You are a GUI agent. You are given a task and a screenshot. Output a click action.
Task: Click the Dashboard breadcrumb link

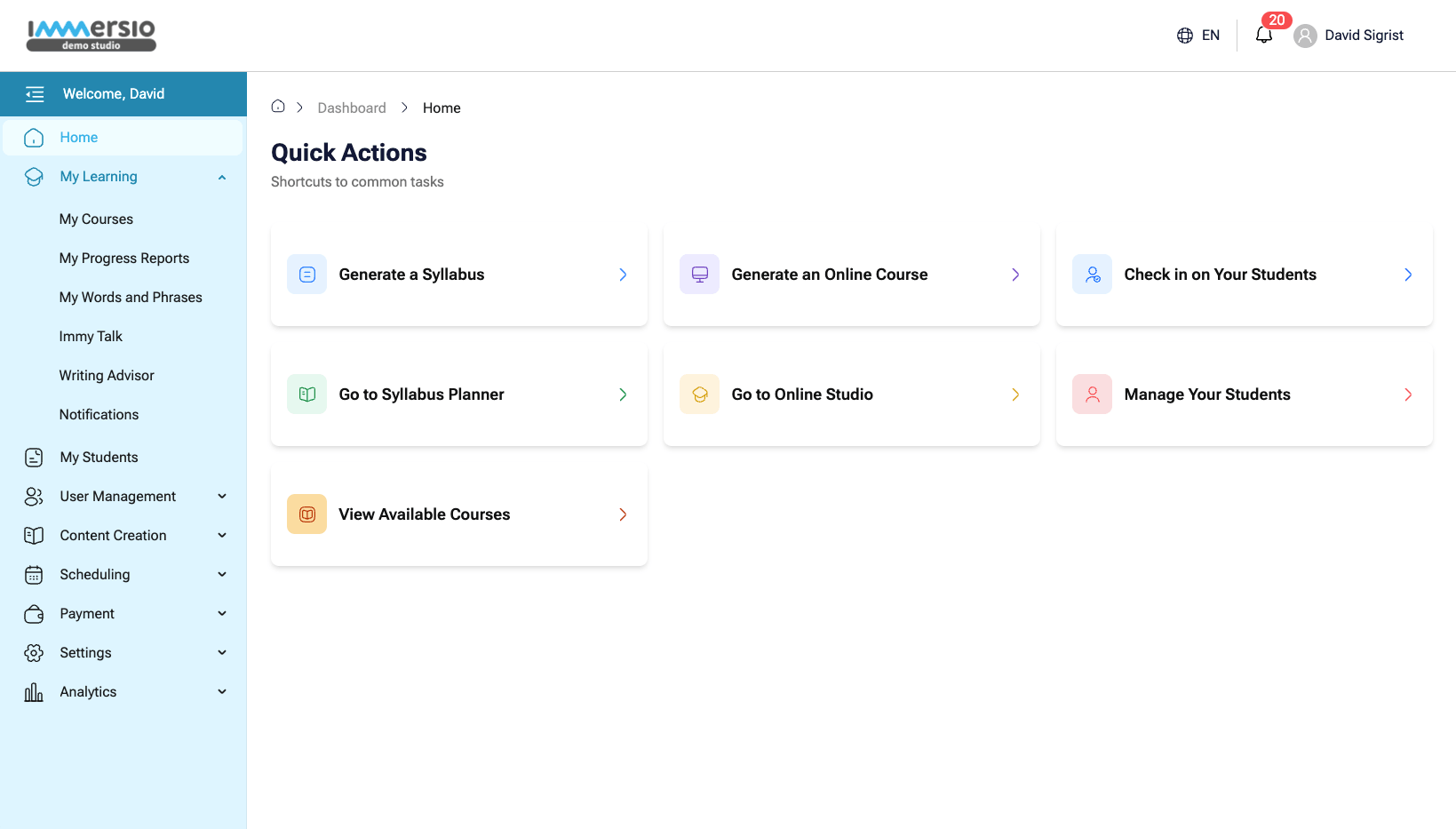352,108
